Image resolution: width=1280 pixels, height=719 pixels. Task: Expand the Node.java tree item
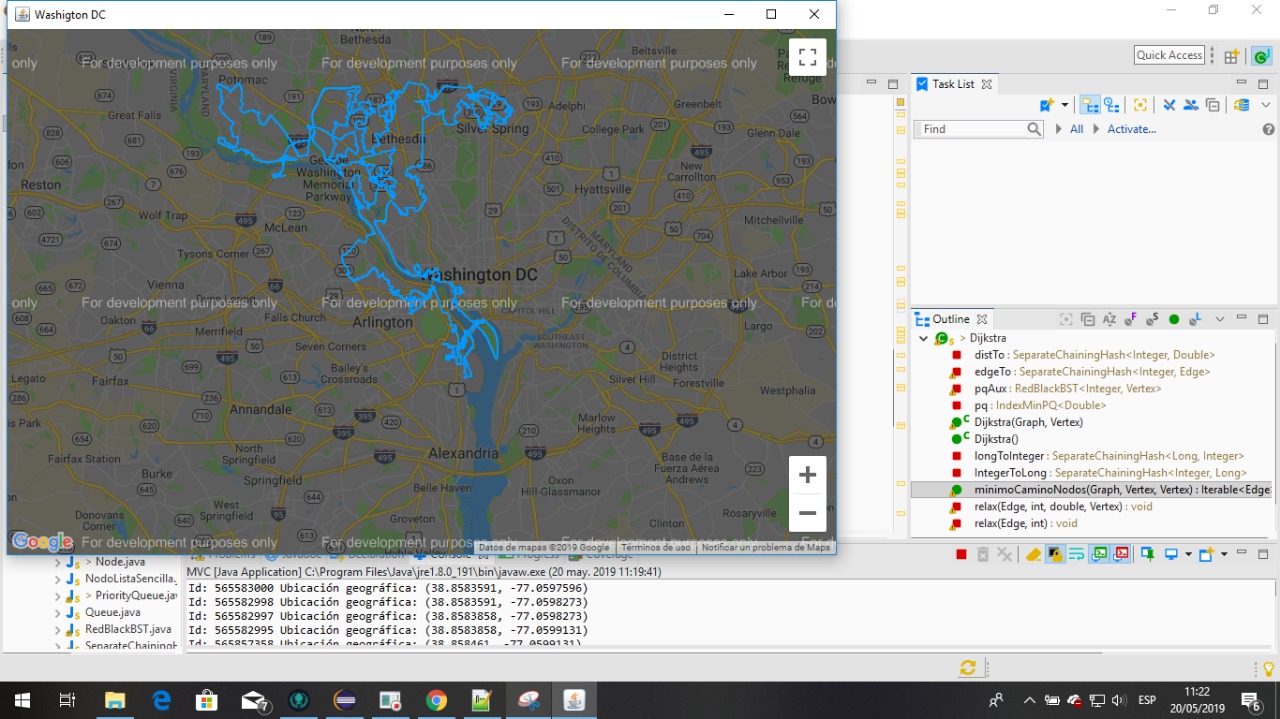point(58,562)
